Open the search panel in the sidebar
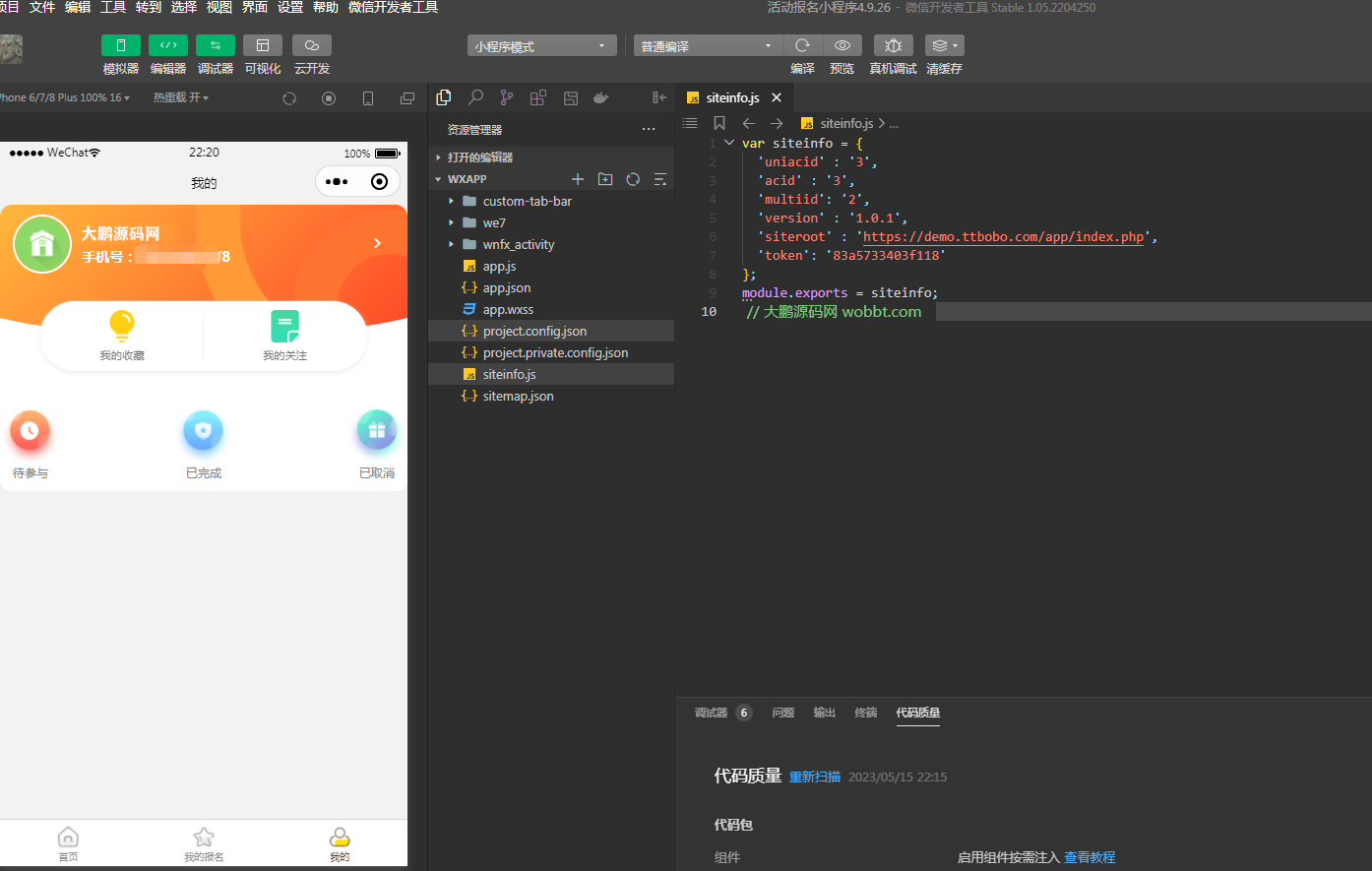 click(475, 97)
